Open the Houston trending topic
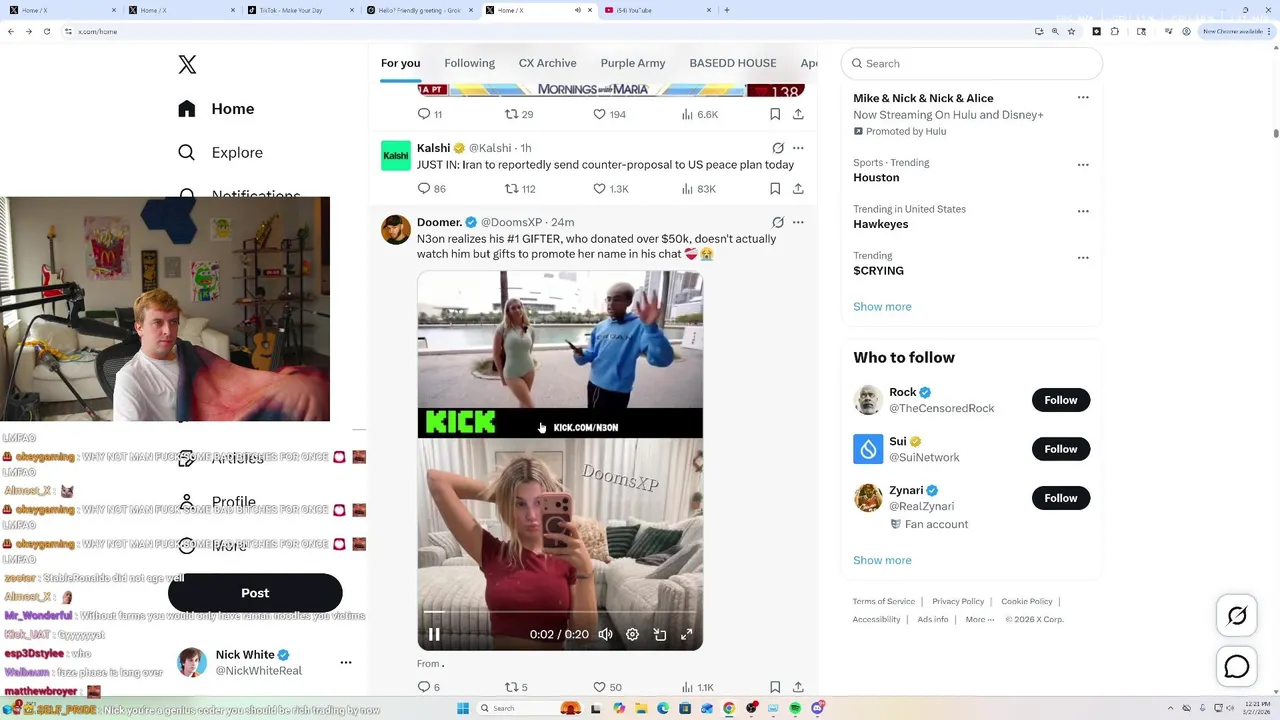Viewport: 1280px width, 720px height. pos(876,178)
